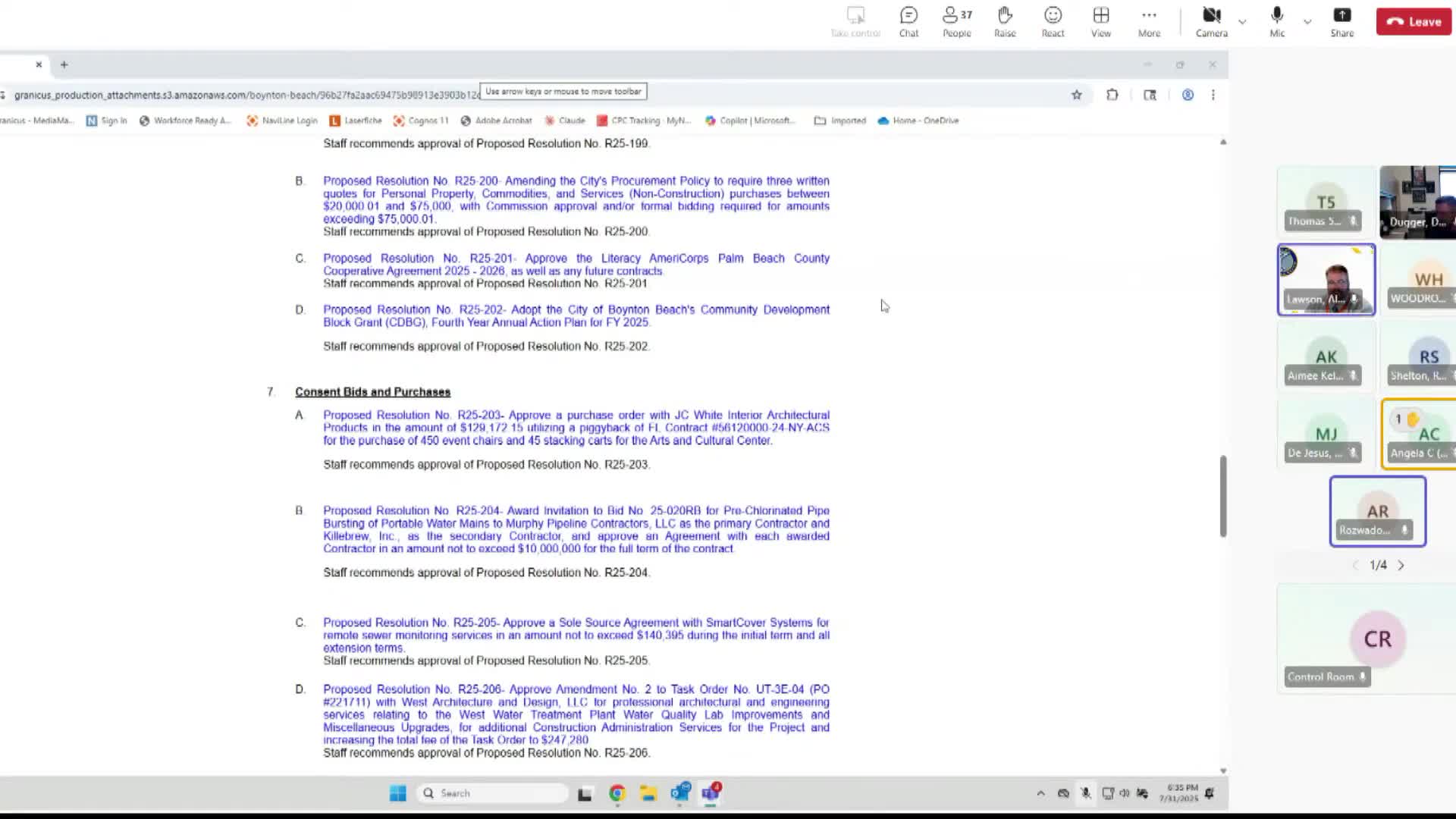The image size is (1456, 819).
Task: Bookmark this page with star icon
Action: click(1076, 95)
